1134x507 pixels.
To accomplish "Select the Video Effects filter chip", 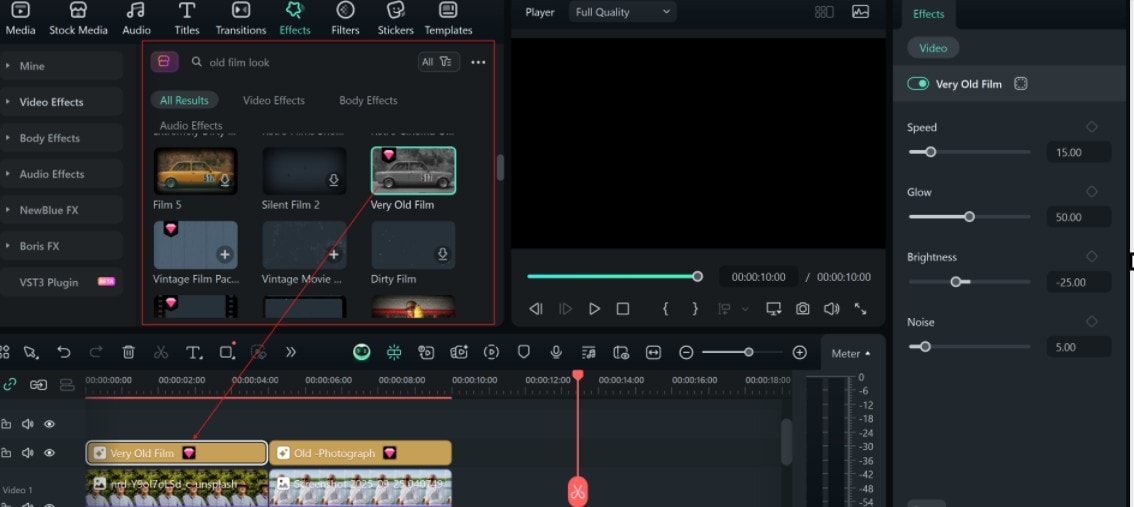I will 273,101.
